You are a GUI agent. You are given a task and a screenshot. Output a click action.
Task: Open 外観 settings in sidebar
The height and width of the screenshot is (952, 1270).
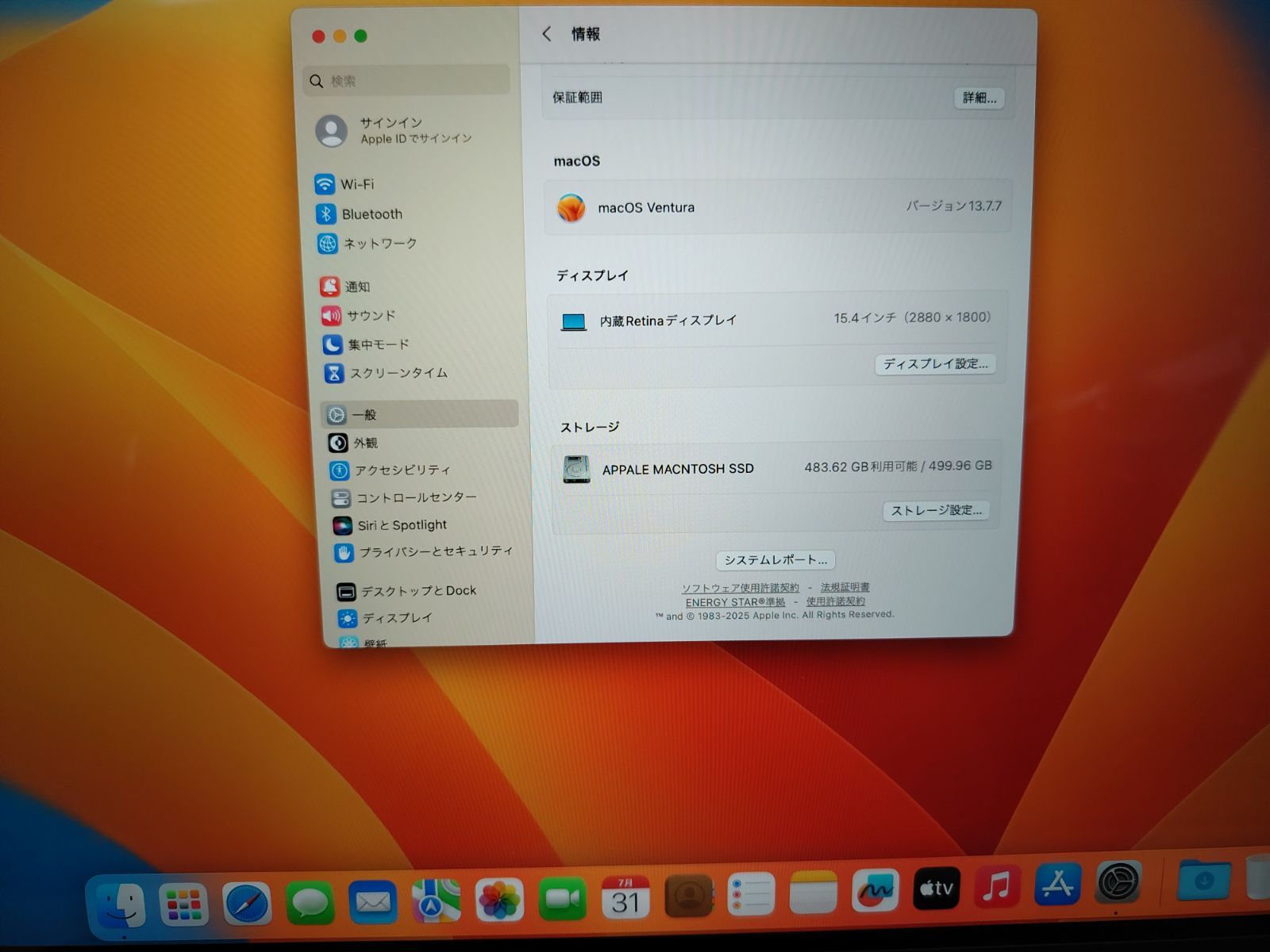pos(353,443)
